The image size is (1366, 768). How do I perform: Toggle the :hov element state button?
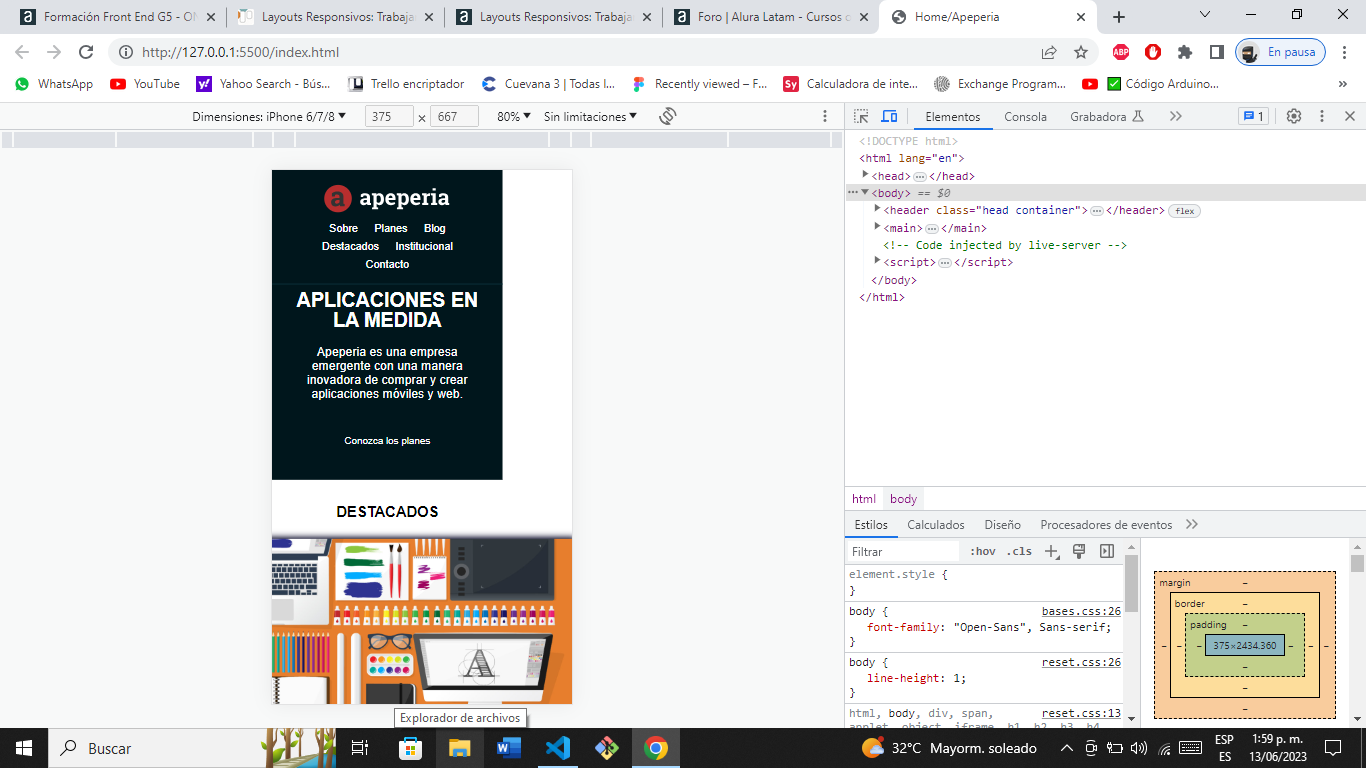[983, 551]
